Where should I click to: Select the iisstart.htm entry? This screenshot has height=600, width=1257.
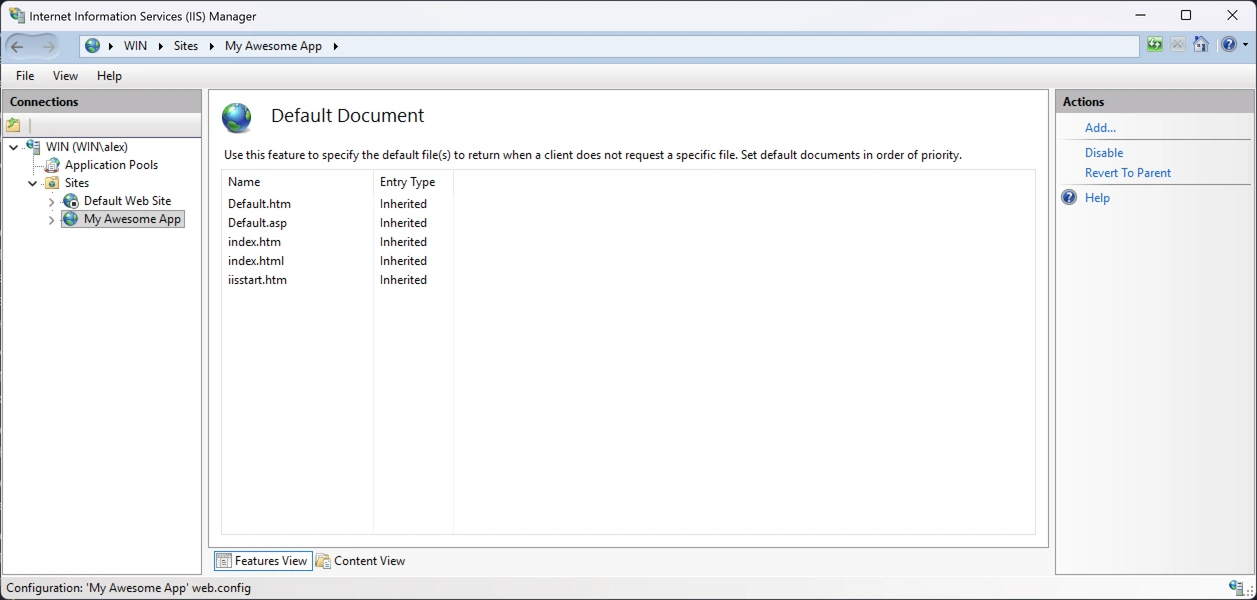click(257, 280)
